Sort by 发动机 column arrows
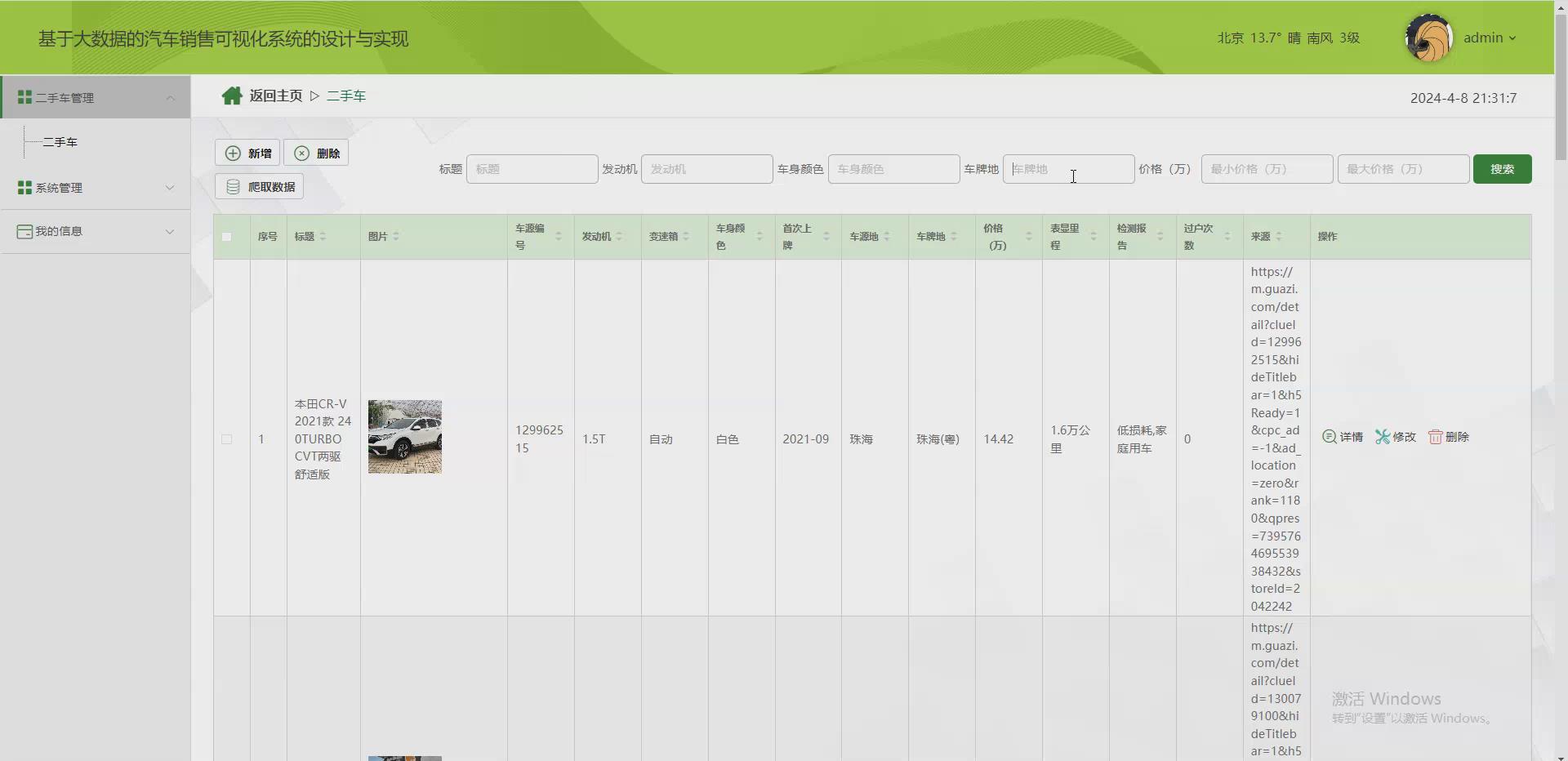Image resolution: width=1568 pixels, height=761 pixels. pyautogui.click(x=619, y=237)
